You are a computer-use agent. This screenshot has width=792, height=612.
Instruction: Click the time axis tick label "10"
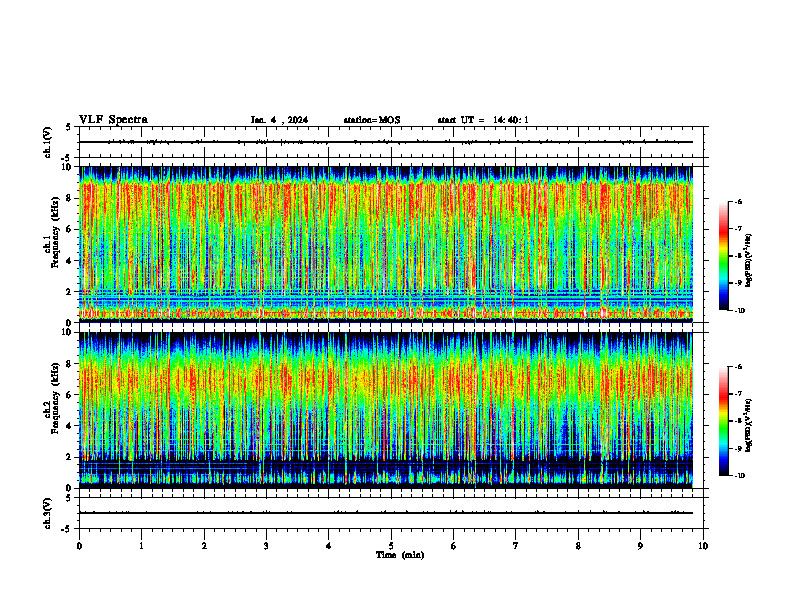coord(703,546)
